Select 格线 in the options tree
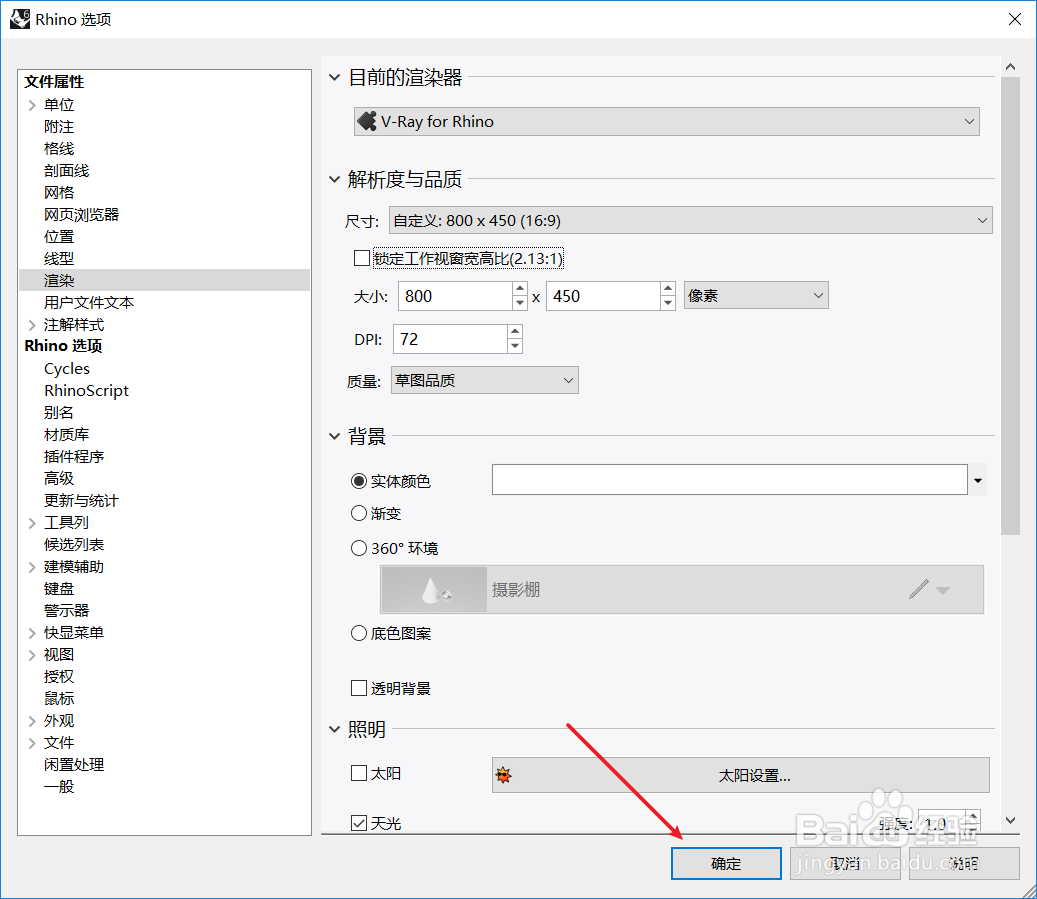 coord(59,148)
